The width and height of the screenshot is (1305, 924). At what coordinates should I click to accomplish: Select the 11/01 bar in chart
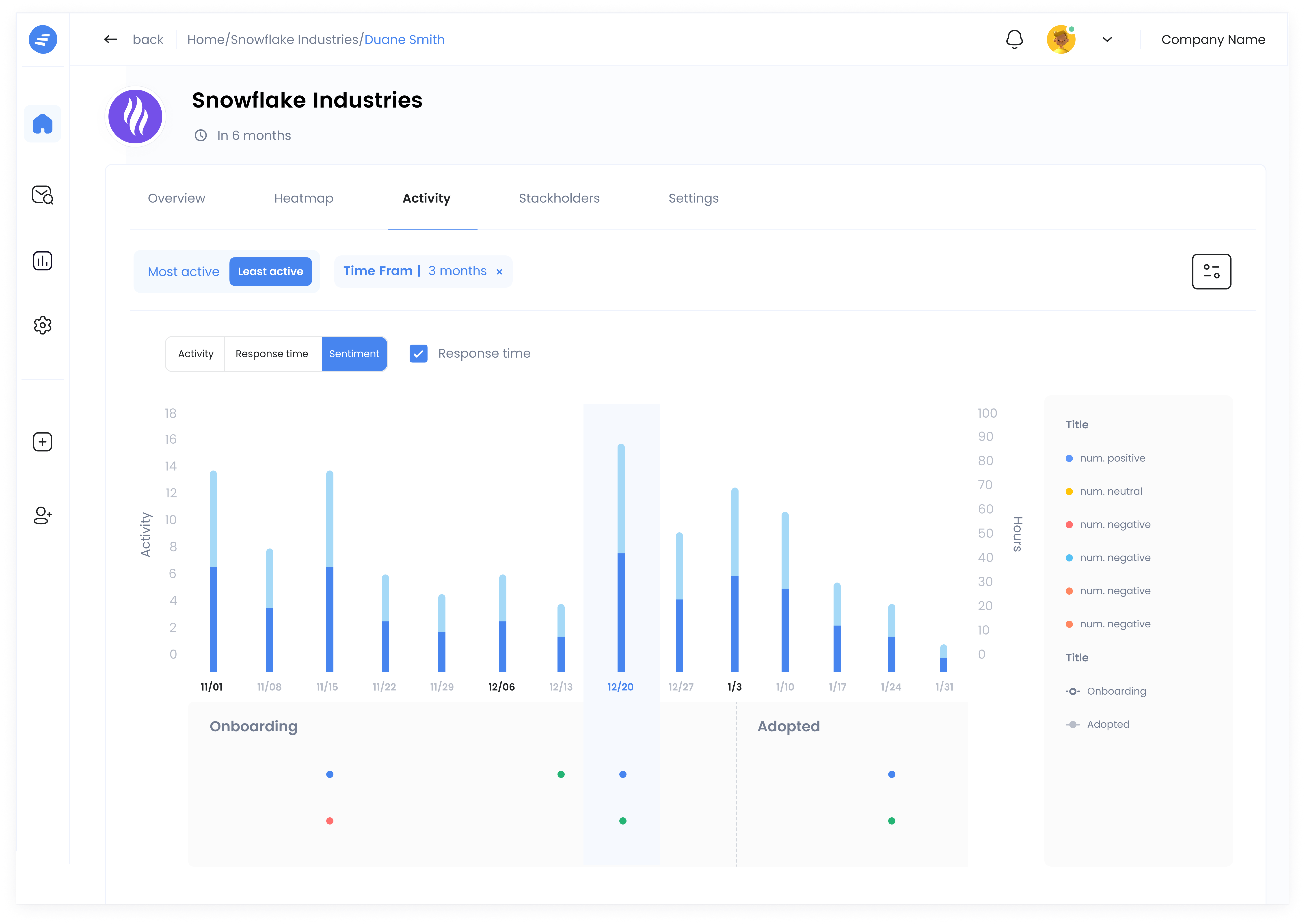[x=213, y=571]
